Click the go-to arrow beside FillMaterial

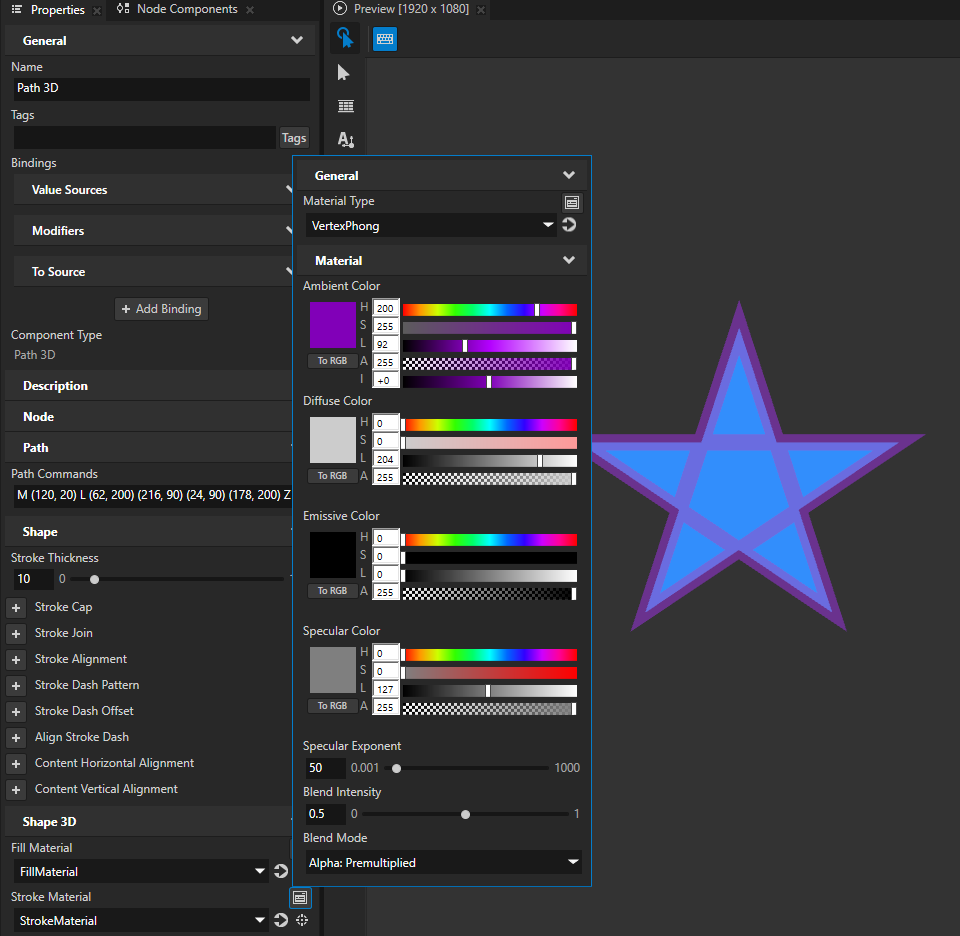tap(281, 871)
